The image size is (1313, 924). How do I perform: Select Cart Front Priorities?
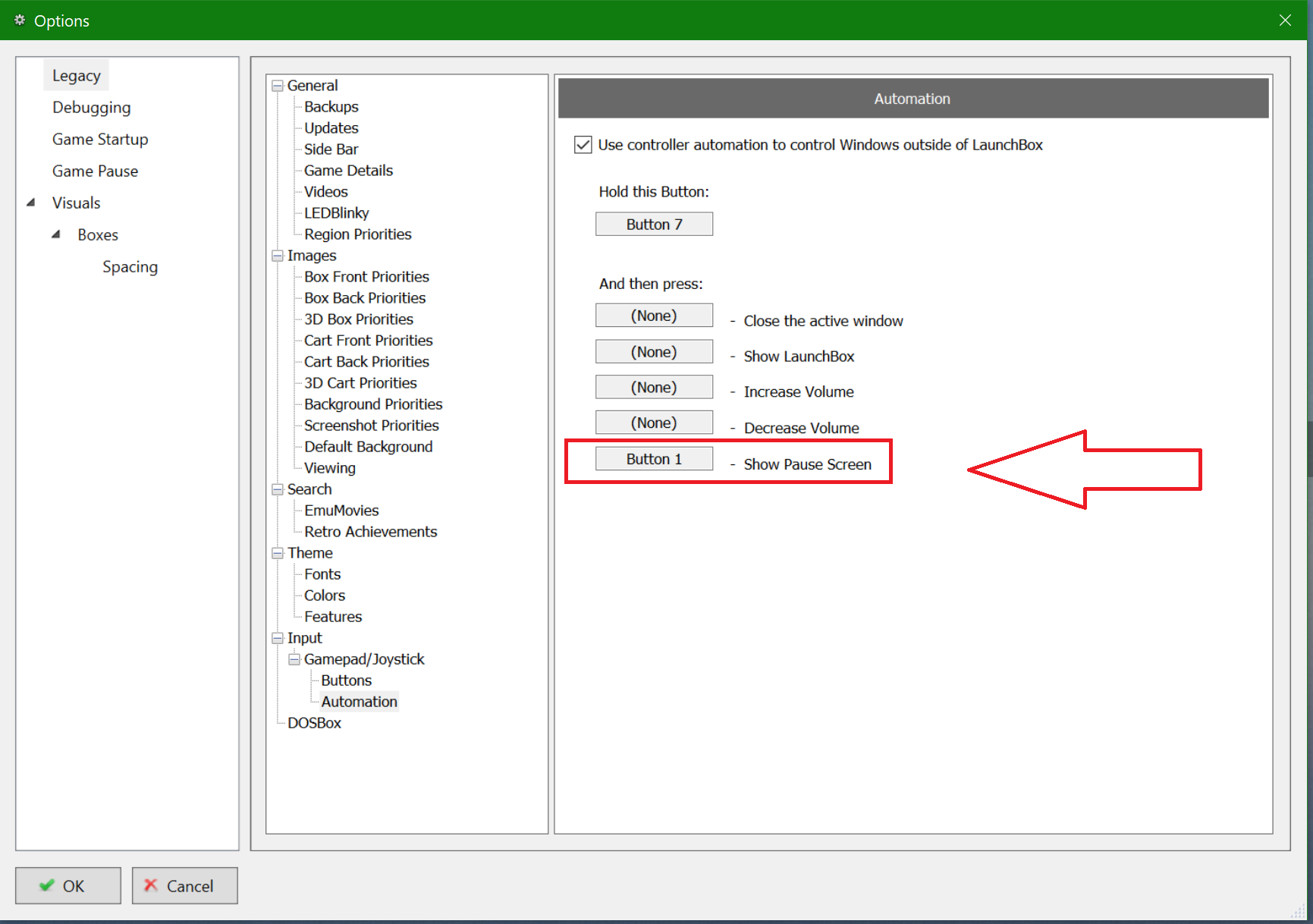[369, 341]
